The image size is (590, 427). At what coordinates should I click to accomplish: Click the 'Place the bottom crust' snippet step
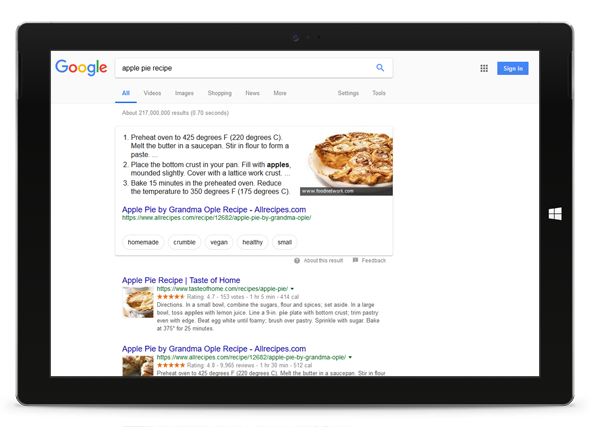[x=211, y=169]
